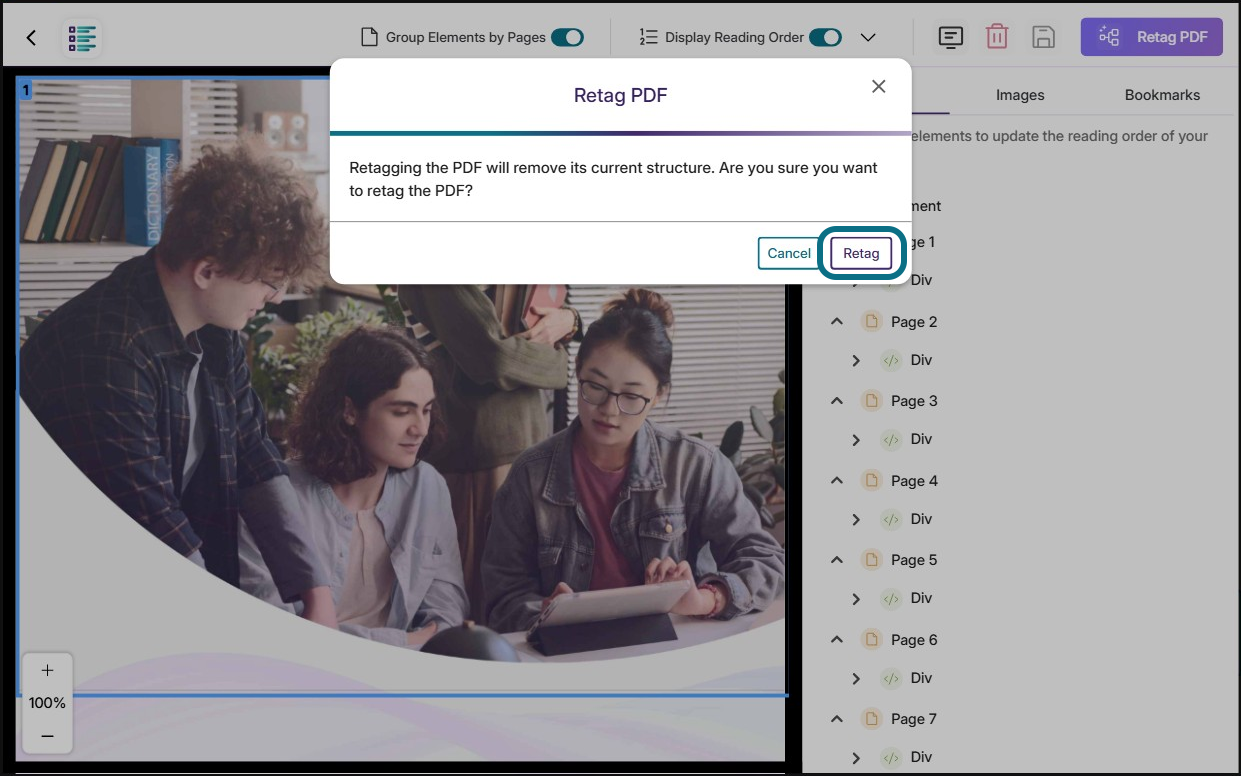Select the Page 5 page icon
Screen dimensions: 1241x776
871,560
